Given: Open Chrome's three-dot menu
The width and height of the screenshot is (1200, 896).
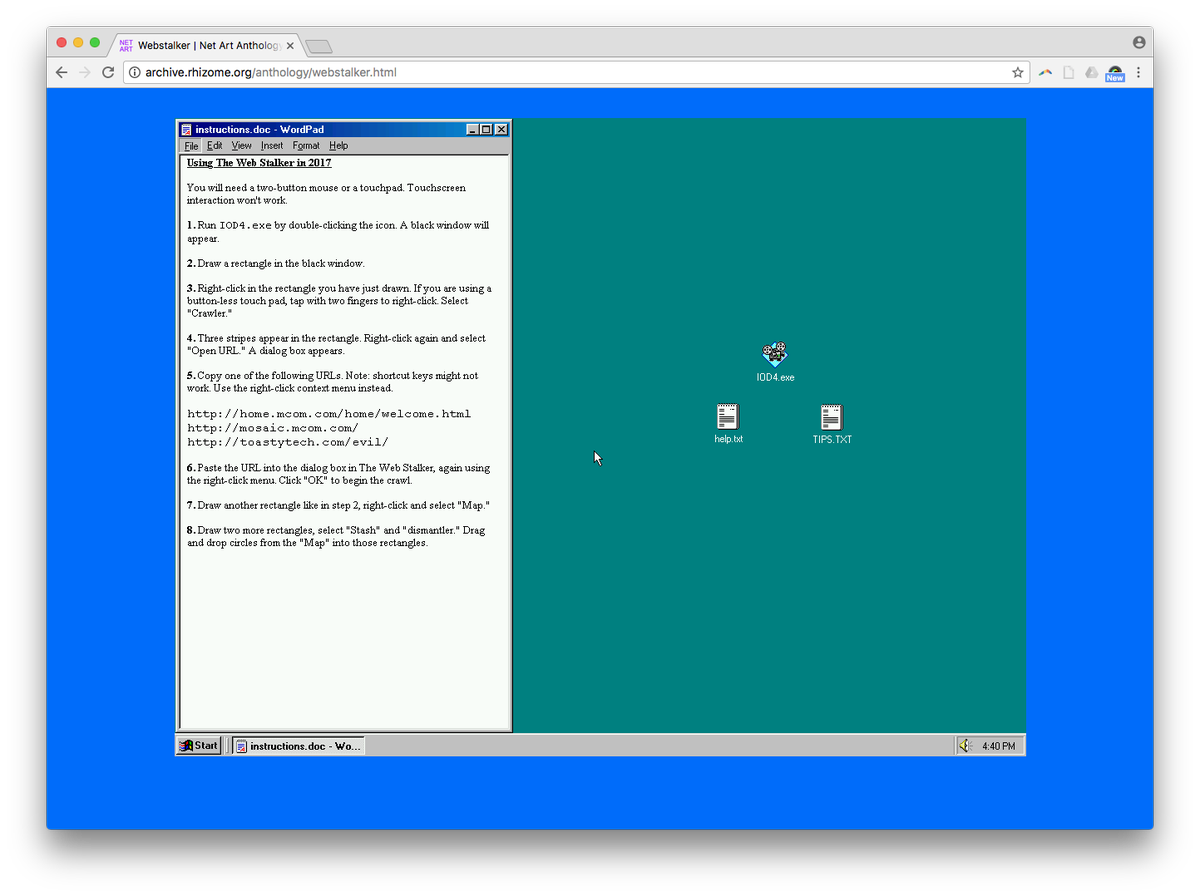Looking at the screenshot, I should pyautogui.click(x=1139, y=72).
